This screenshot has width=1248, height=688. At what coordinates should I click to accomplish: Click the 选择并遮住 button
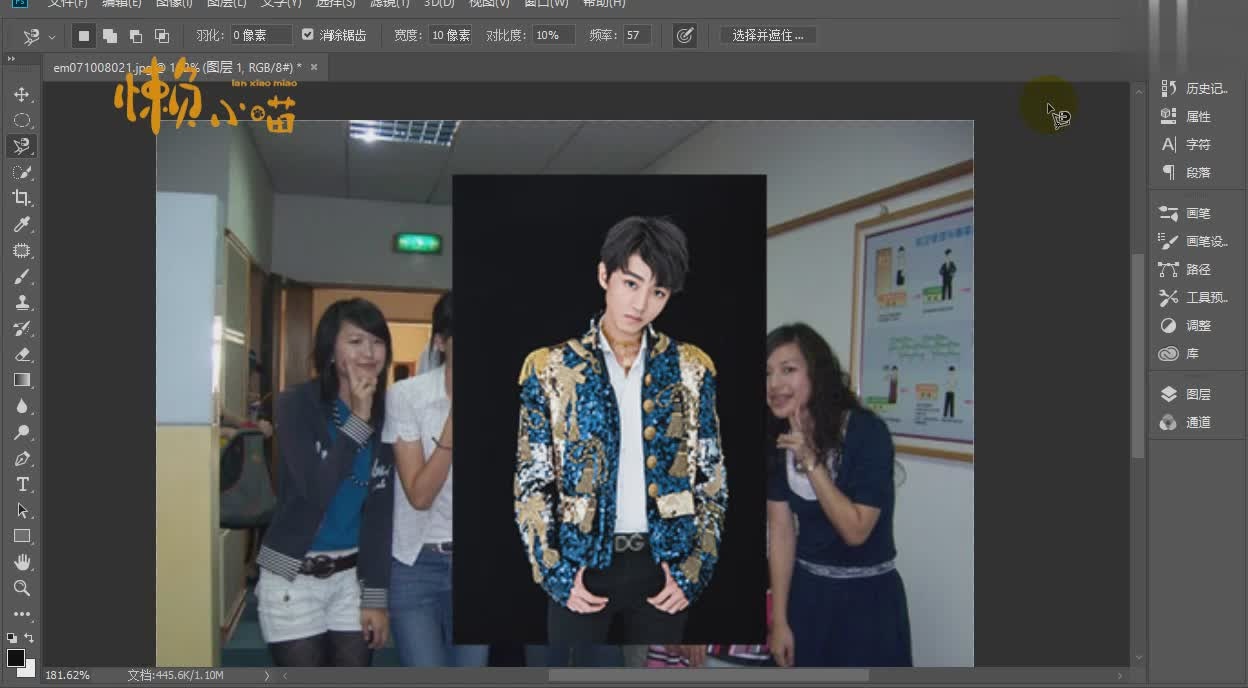click(768, 35)
